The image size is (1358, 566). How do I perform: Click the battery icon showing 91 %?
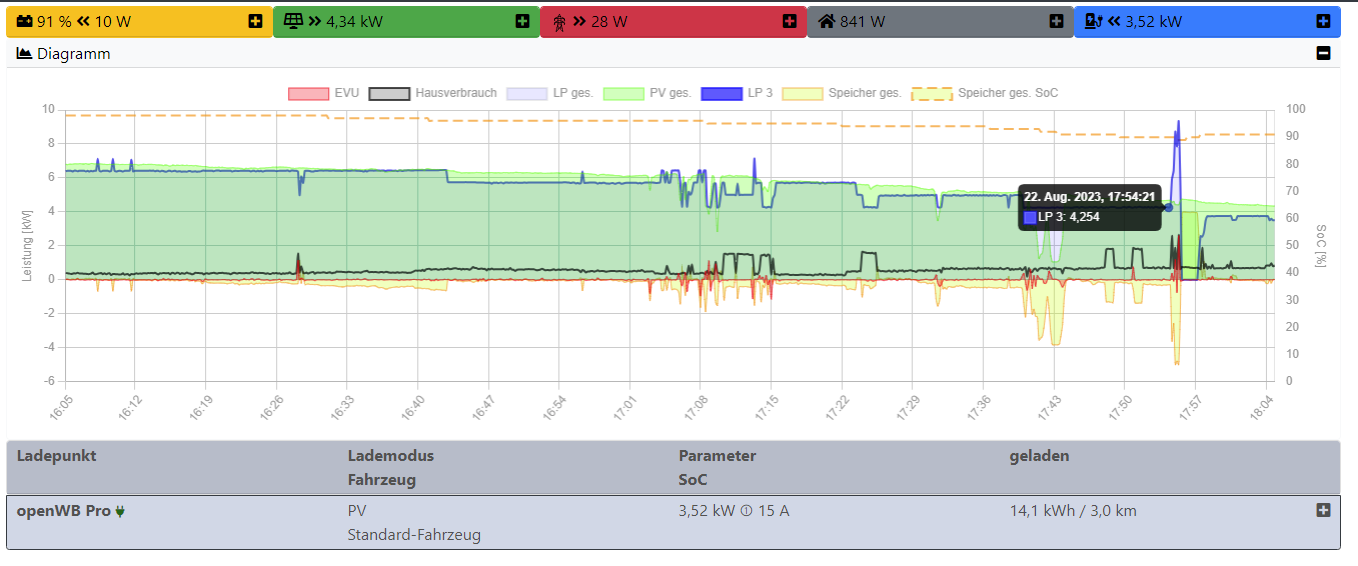(24, 21)
